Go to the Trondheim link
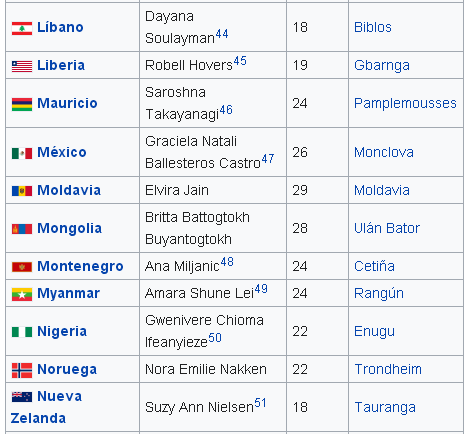The image size is (472, 434). coord(388,369)
